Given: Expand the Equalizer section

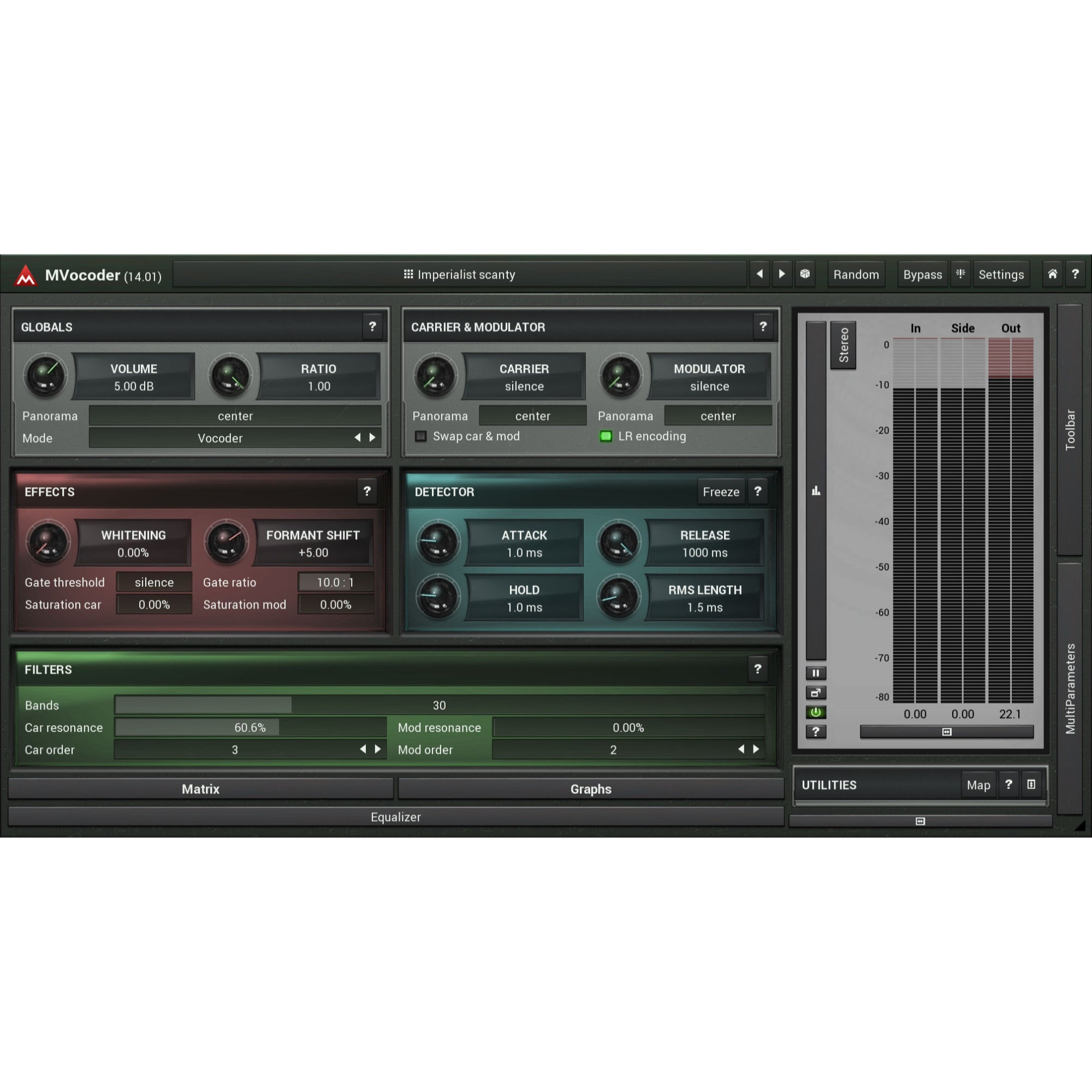Looking at the screenshot, I should [x=396, y=817].
